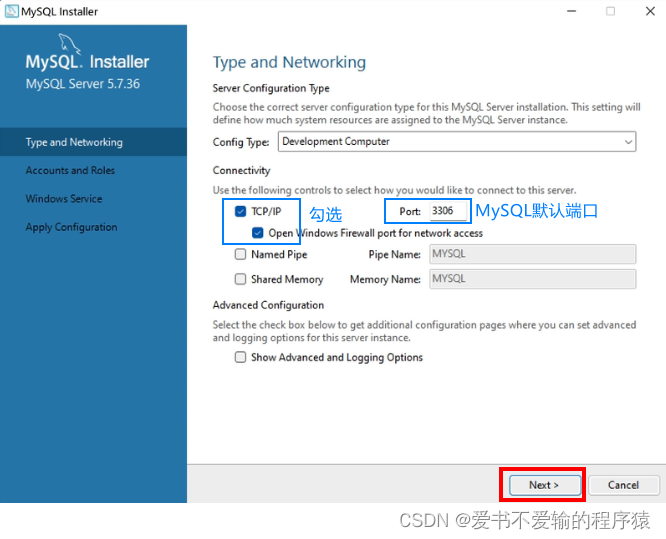Click the MySQL dolphin logo in sidebar
The image size is (666, 539).
pyautogui.click(x=69, y=44)
